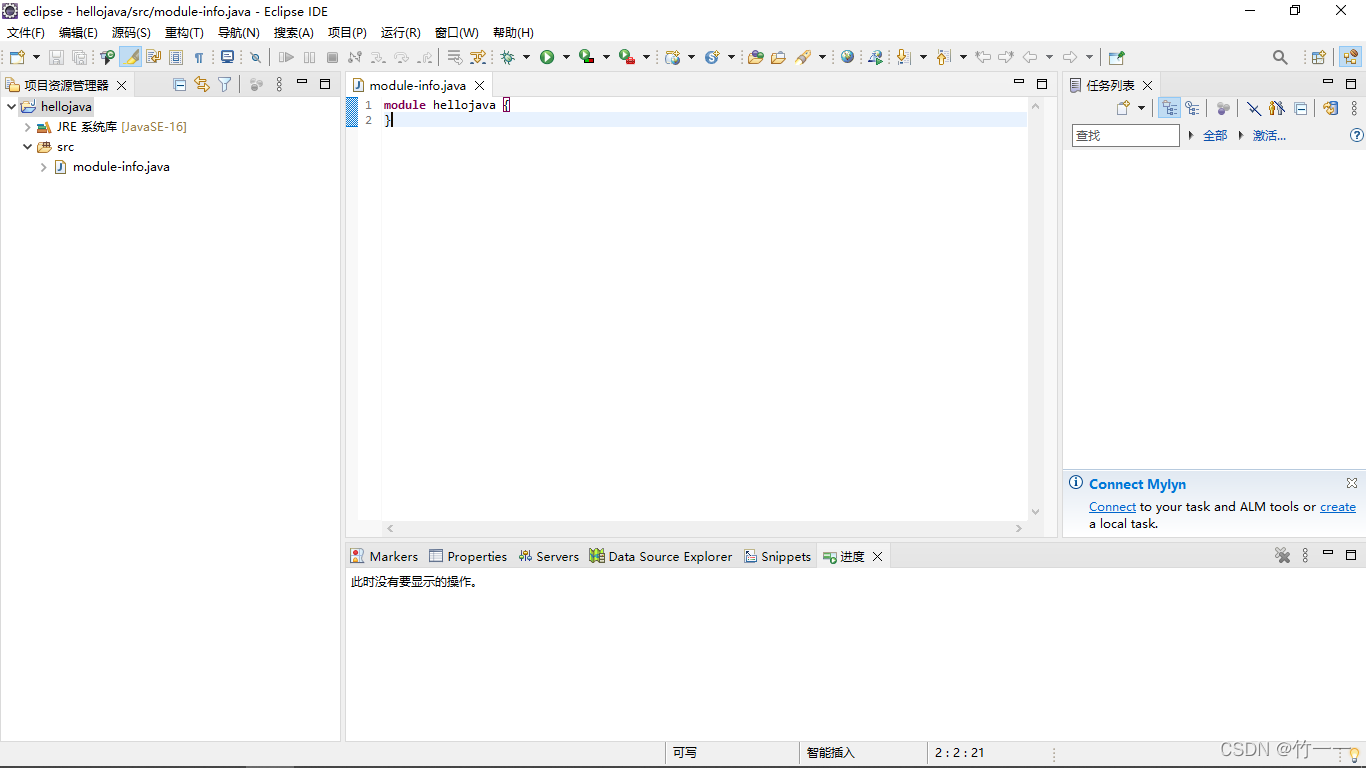The width and height of the screenshot is (1366, 768).
Task: Click the Connect link in Mylyn notice
Action: click(1112, 507)
